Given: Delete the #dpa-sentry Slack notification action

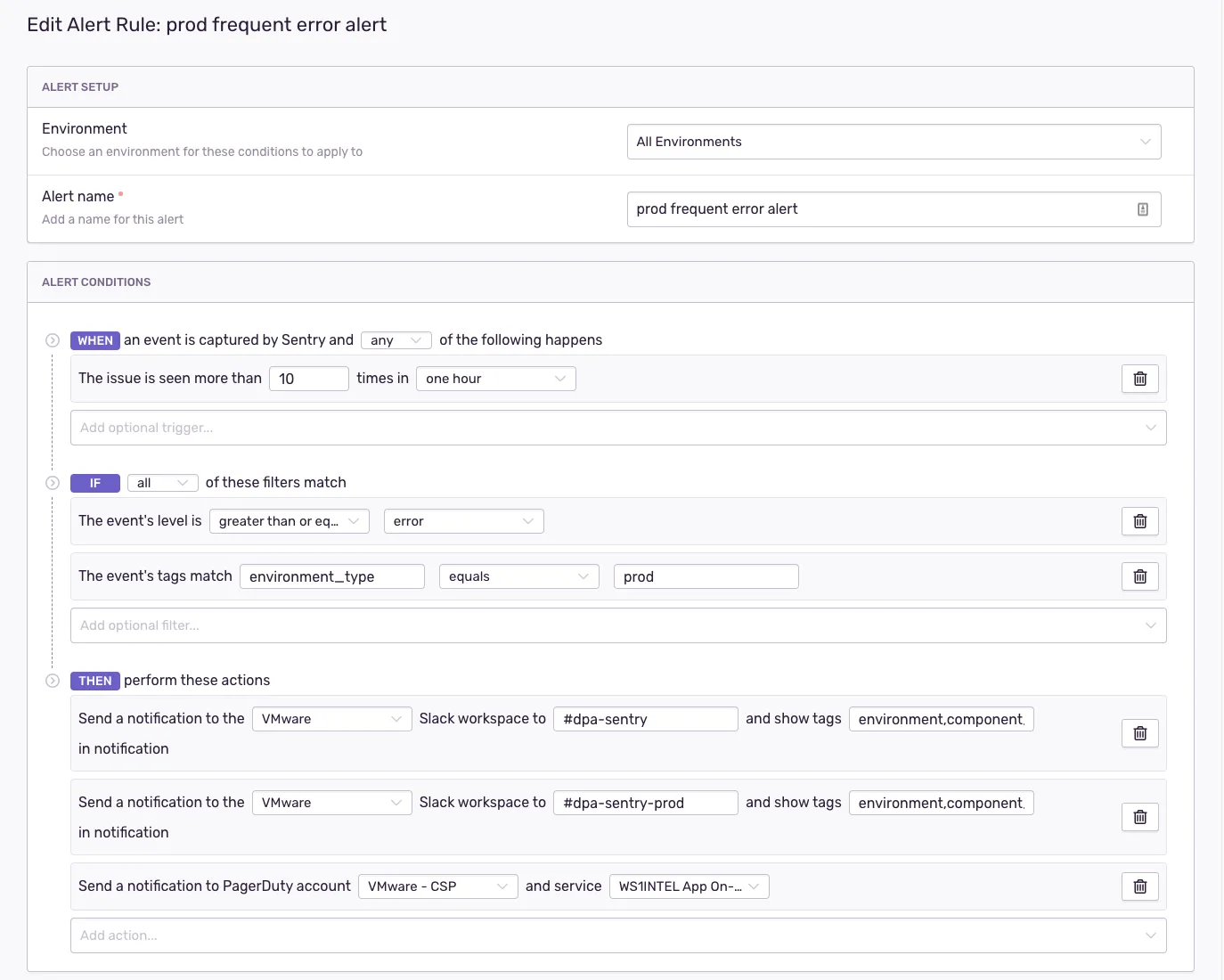Looking at the screenshot, I should coord(1139,733).
